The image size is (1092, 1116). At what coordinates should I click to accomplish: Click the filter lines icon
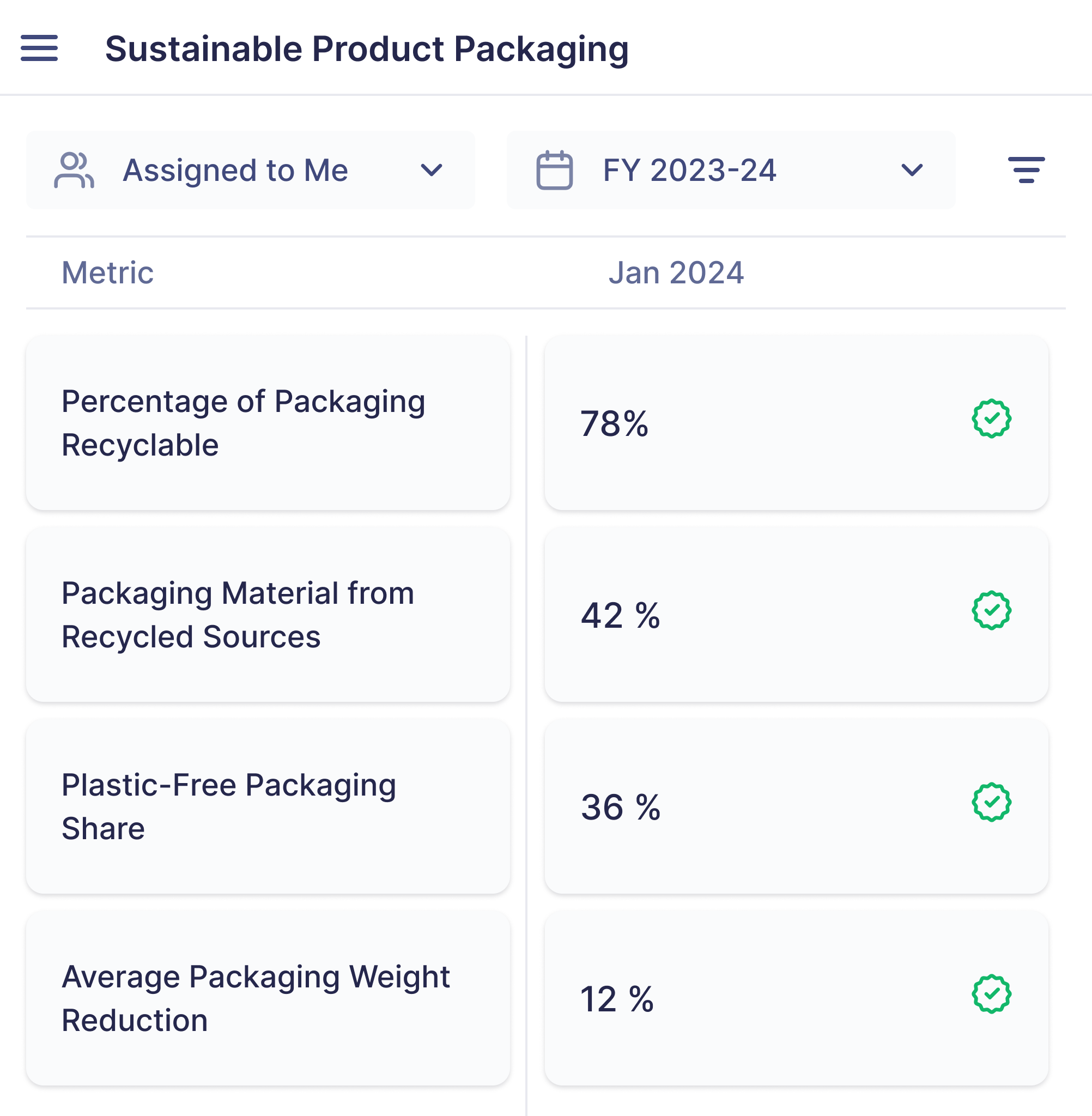click(x=1026, y=170)
